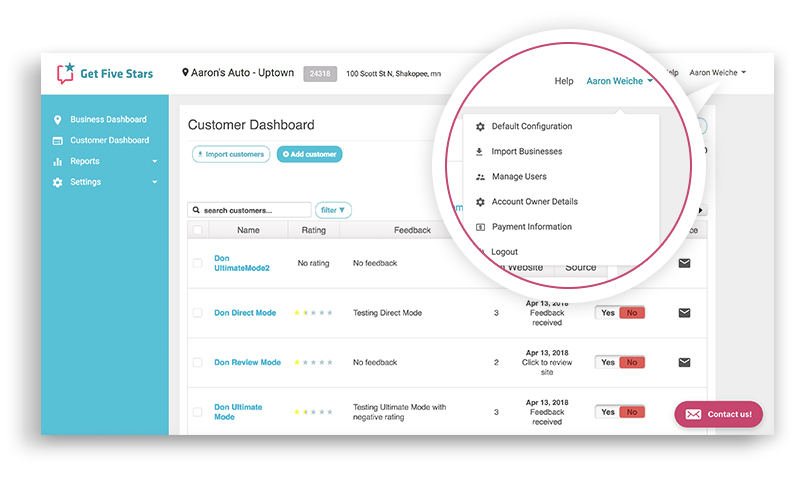Viewport: 800px width, 497px height.
Task: Click the gear icon beside Account Owner Details
Action: pos(480,202)
